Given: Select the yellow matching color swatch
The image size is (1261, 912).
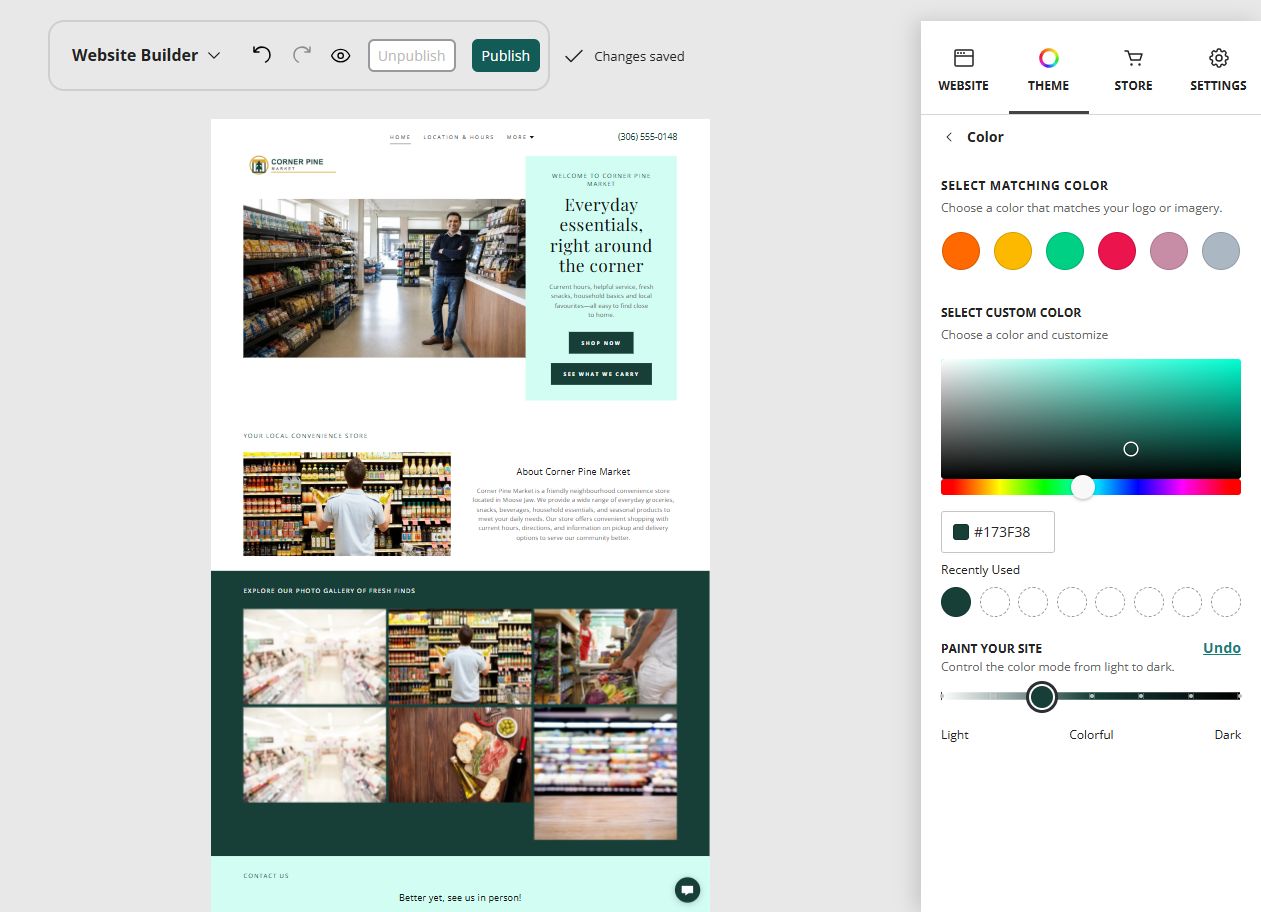Looking at the screenshot, I should (1013, 251).
